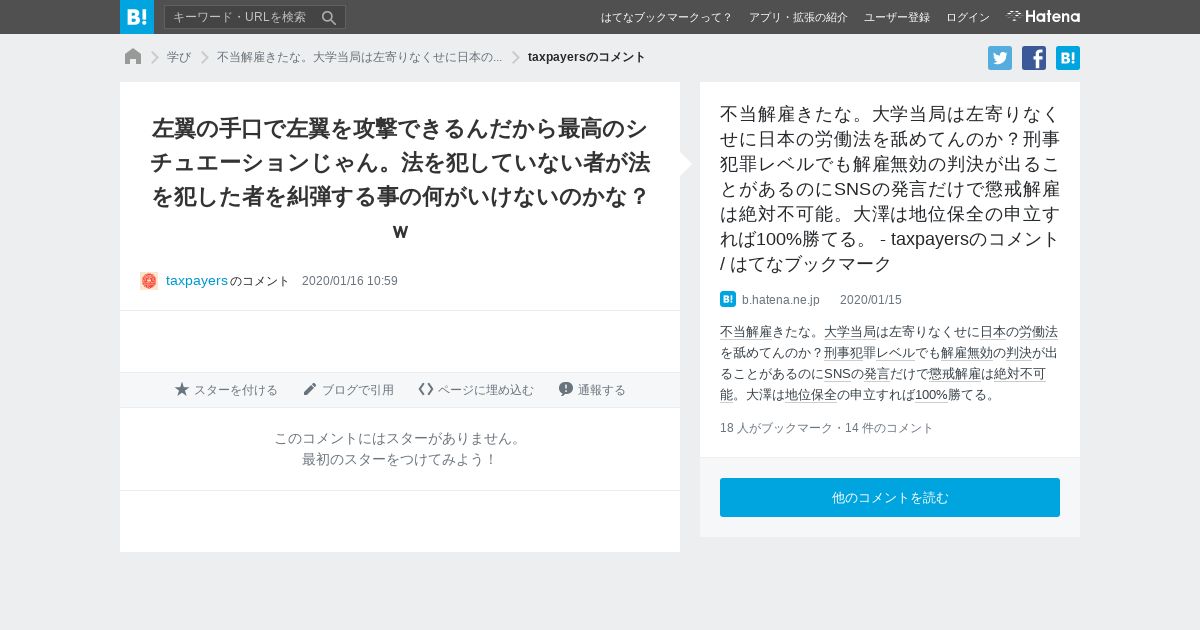Click the Hatena Bookmark B! logo
The height and width of the screenshot is (630, 1200).
click(137, 17)
